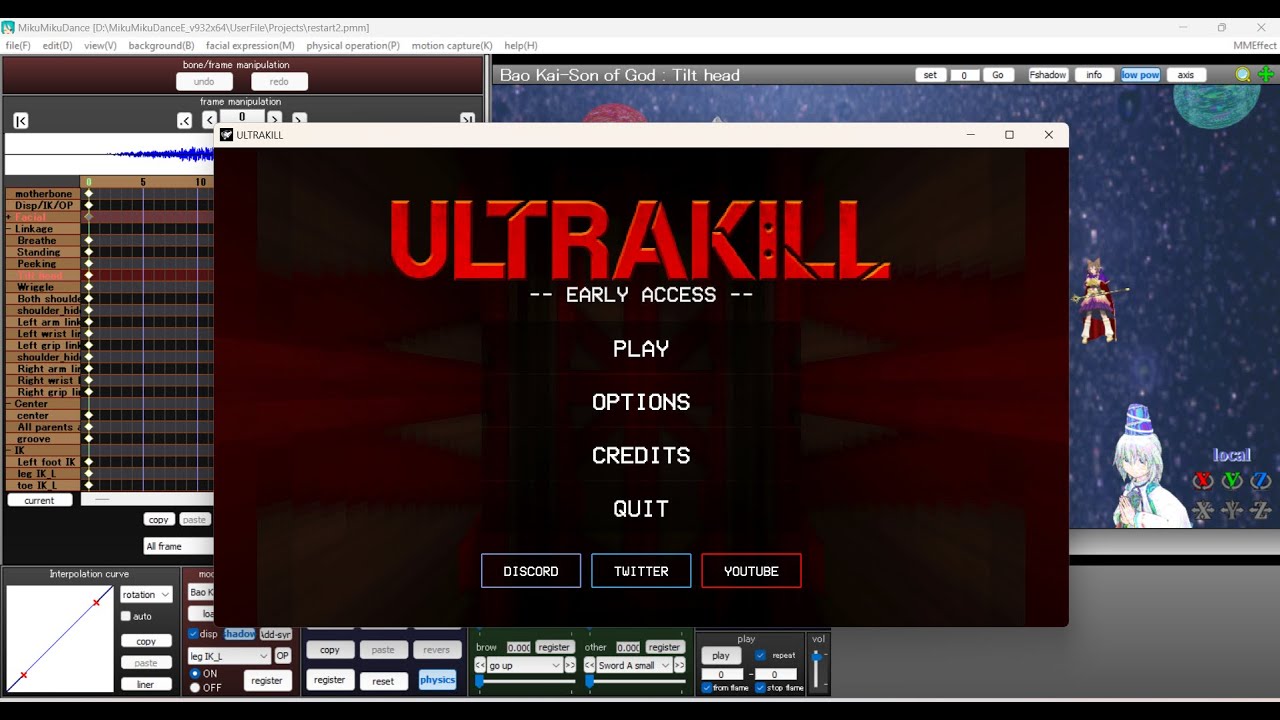
Task: Open the edit(D) menu
Action: [x=57, y=46]
